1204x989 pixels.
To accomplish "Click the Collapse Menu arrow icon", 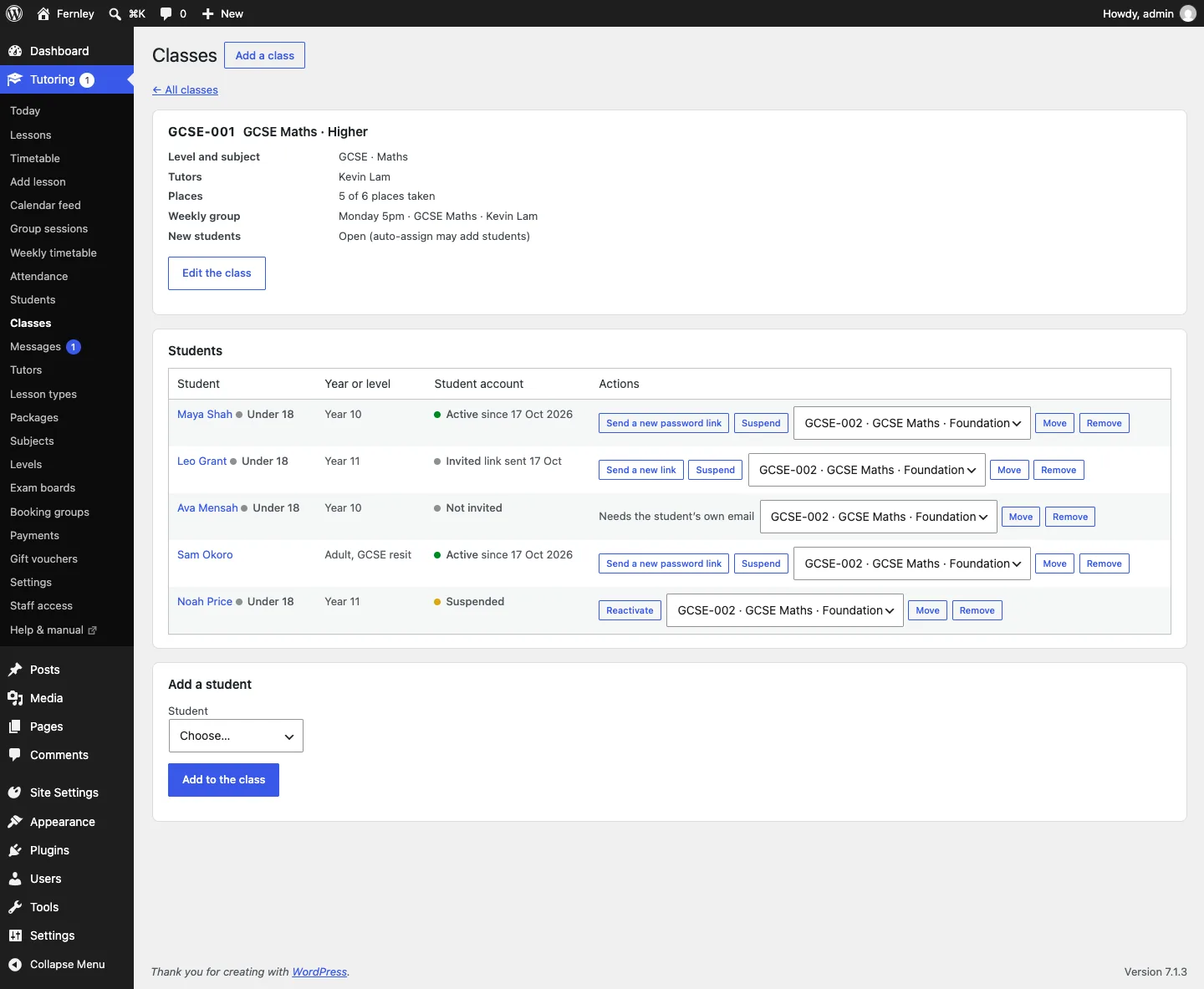I will (15, 964).
